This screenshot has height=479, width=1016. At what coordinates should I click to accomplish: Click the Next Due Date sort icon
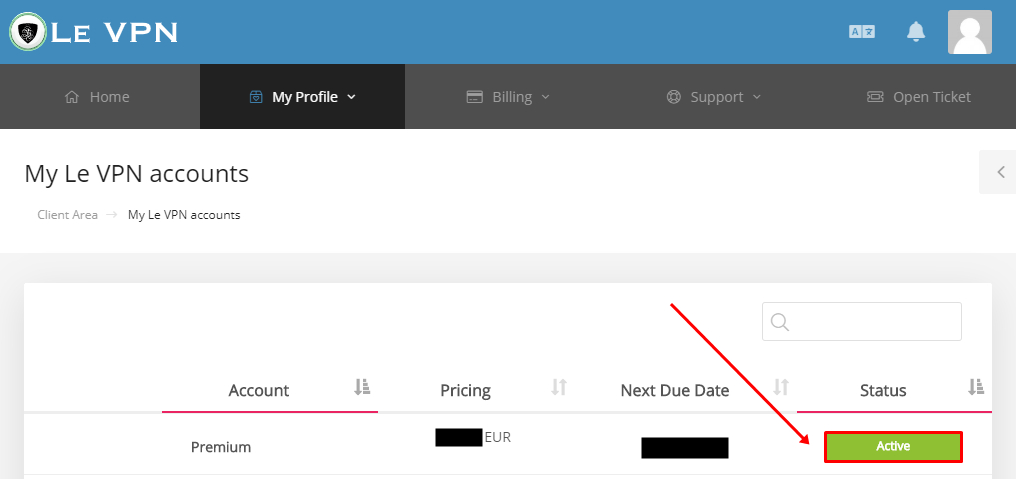pos(781,388)
